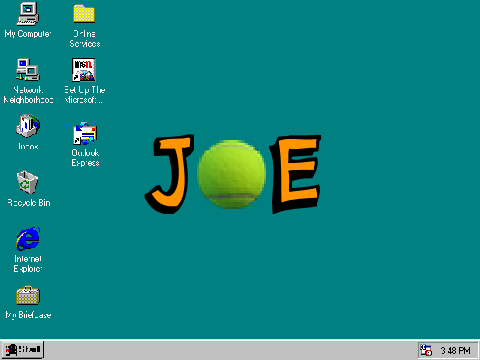The height and width of the screenshot is (360, 480).
Task: Open the Start menu button
Action: [22, 350]
